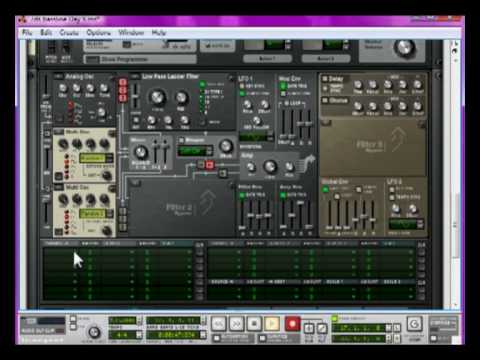480x360 pixels.
Task: Click the transport rewind button
Action: tap(219, 323)
